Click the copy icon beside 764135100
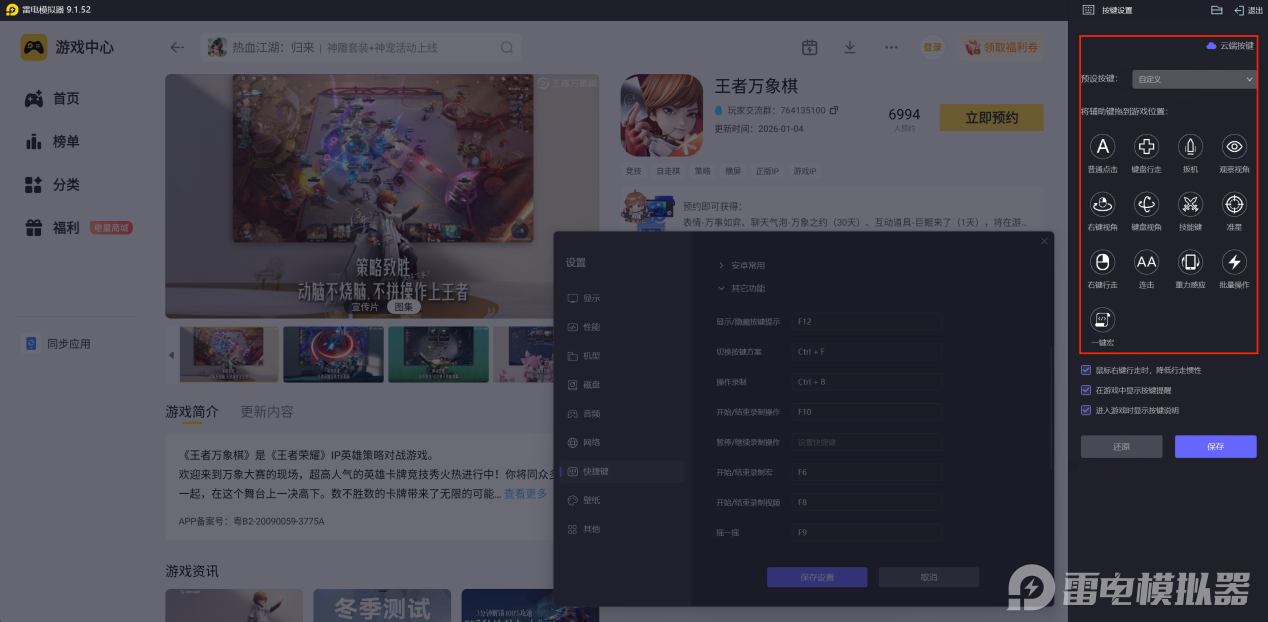The height and width of the screenshot is (622, 1268). coord(834,110)
